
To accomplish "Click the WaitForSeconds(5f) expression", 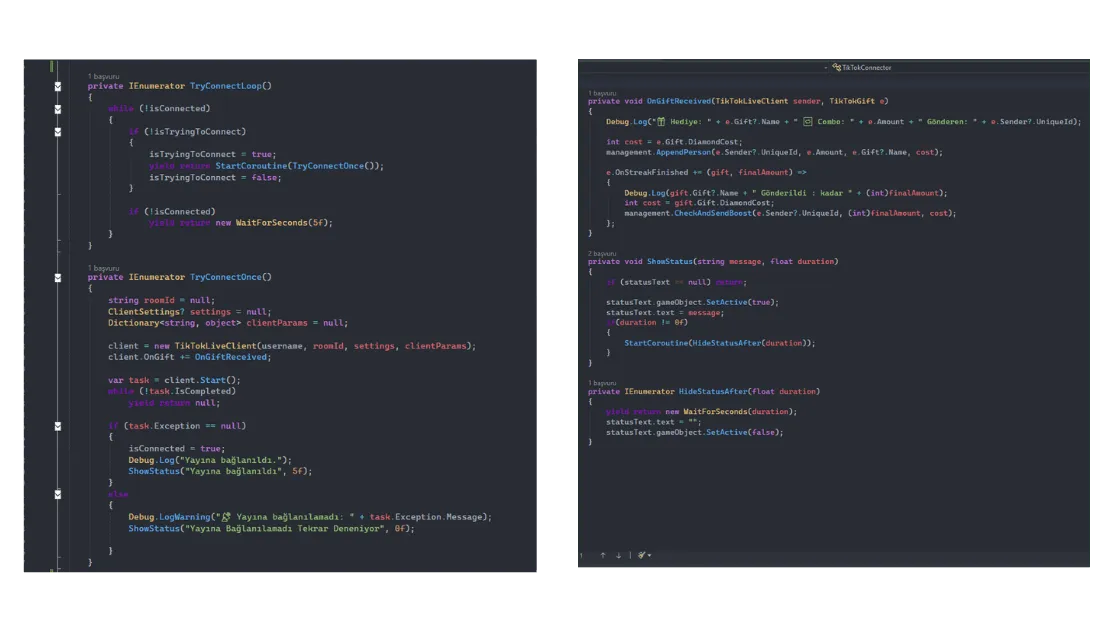I will 284,223.
